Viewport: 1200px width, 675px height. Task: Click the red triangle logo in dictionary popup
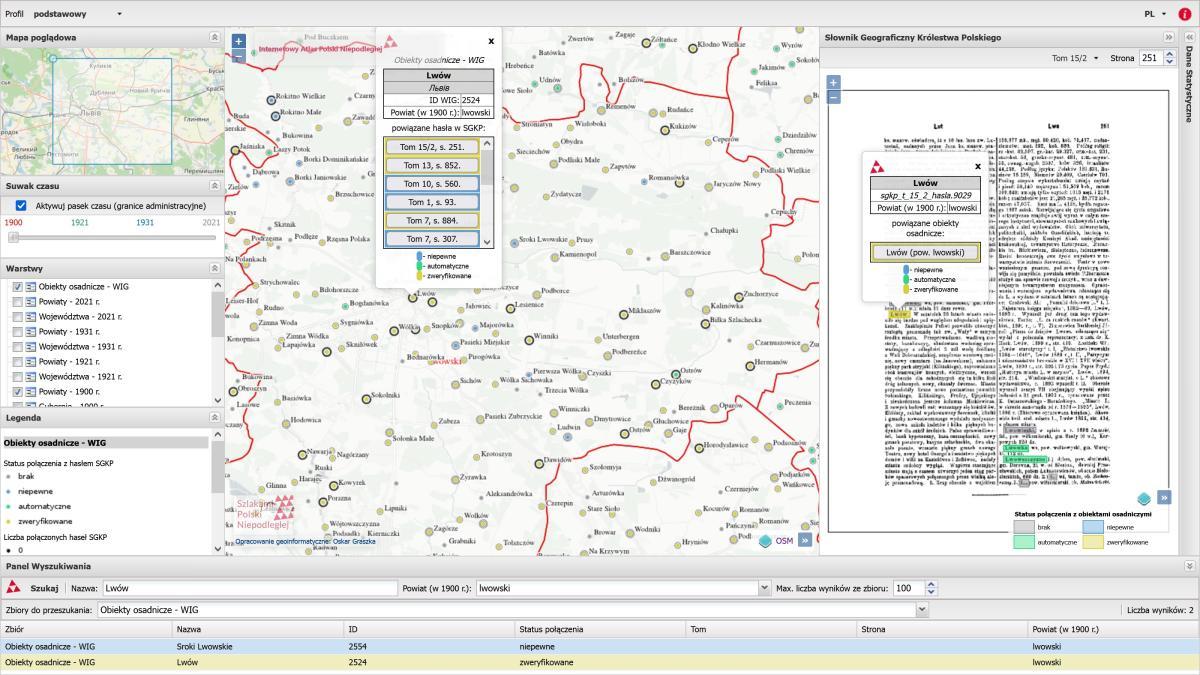pyautogui.click(x=876, y=167)
